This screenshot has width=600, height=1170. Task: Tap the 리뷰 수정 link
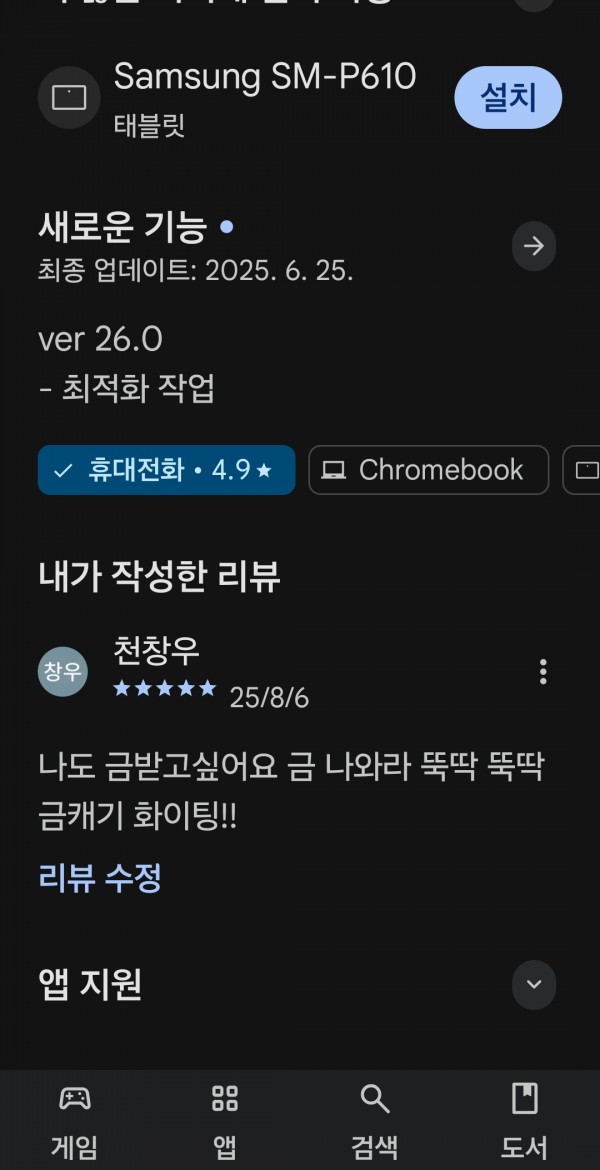click(x=100, y=878)
